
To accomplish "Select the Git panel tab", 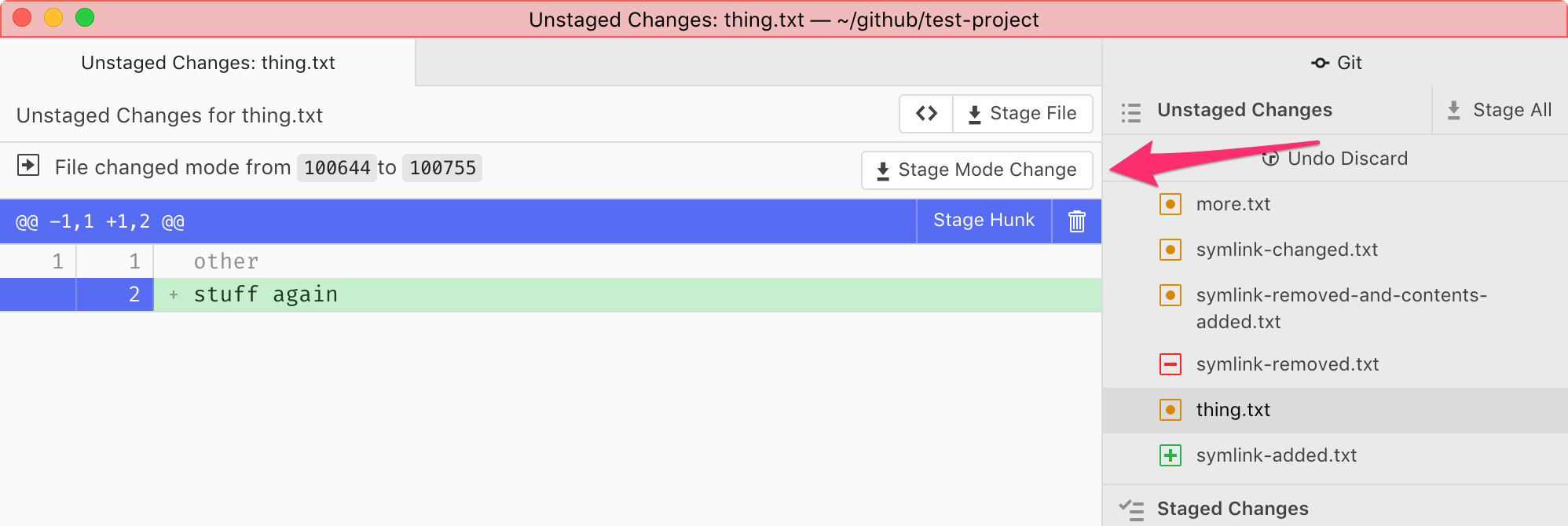I will coord(1335,63).
